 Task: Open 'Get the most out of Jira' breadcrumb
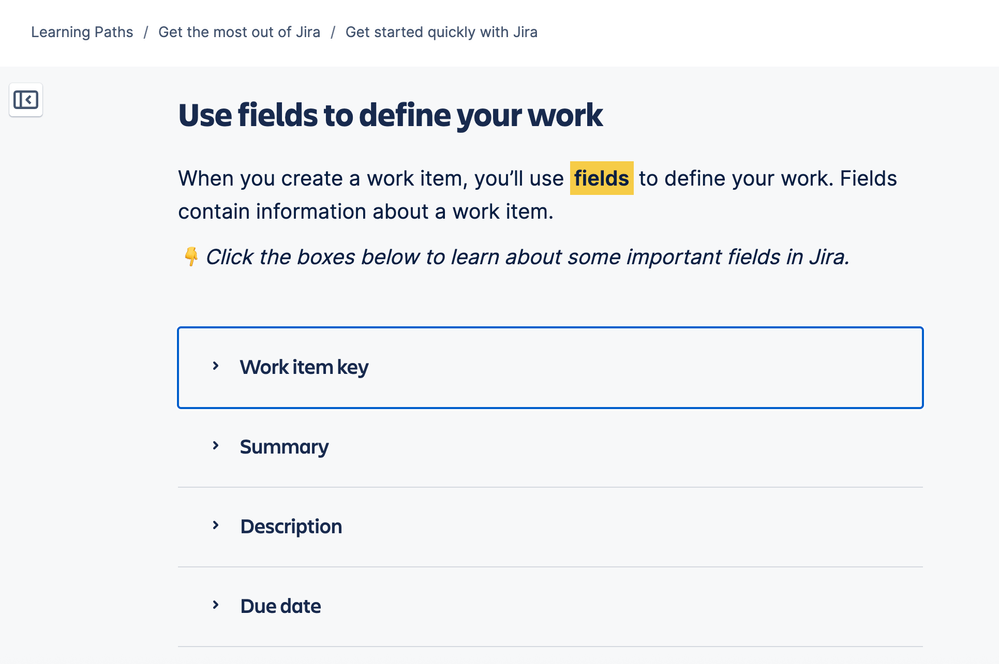(x=239, y=32)
